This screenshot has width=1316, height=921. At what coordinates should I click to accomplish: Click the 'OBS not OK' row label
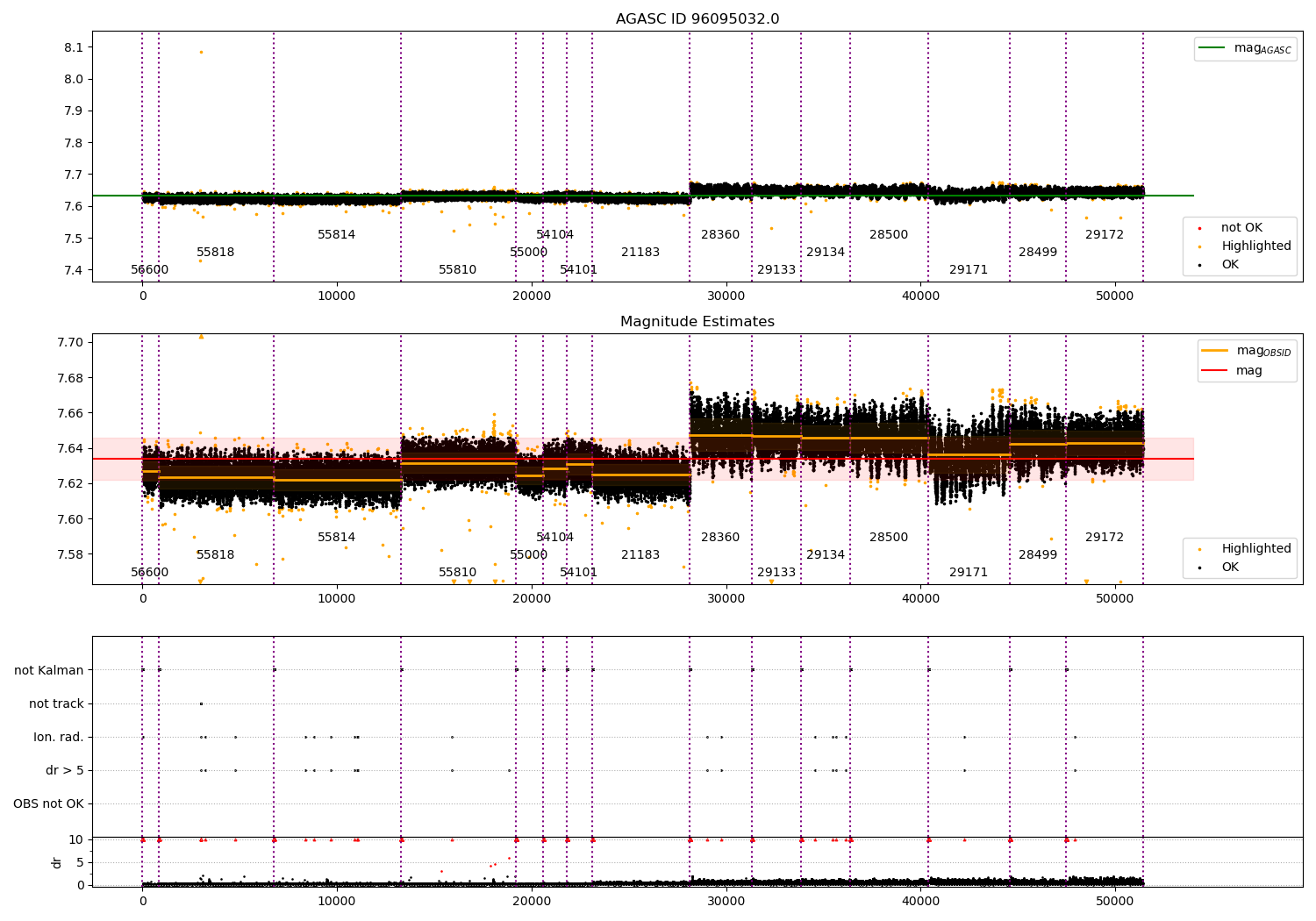click(x=49, y=804)
